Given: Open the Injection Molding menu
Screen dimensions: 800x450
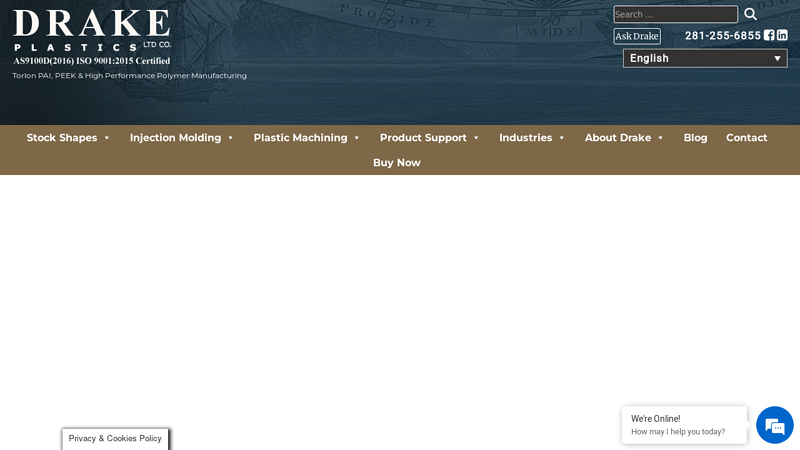Looking at the screenshot, I should tap(176, 138).
